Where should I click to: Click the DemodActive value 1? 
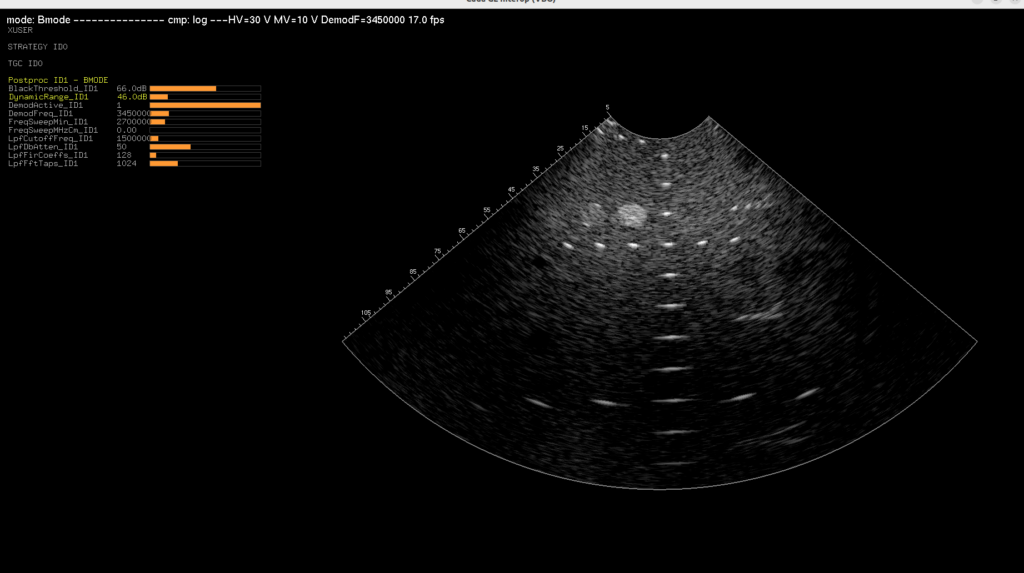pyautogui.click(x=119, y=105)
